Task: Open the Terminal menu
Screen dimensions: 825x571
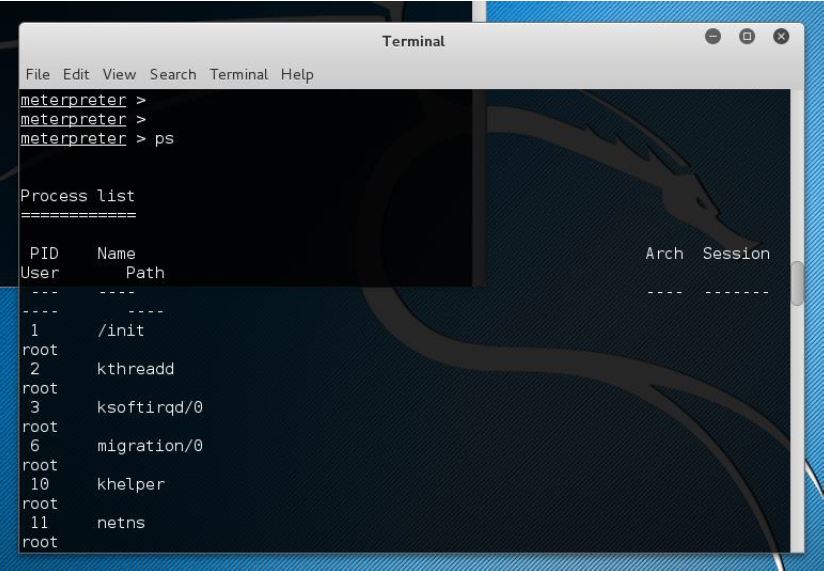Action: click(238, 74)
